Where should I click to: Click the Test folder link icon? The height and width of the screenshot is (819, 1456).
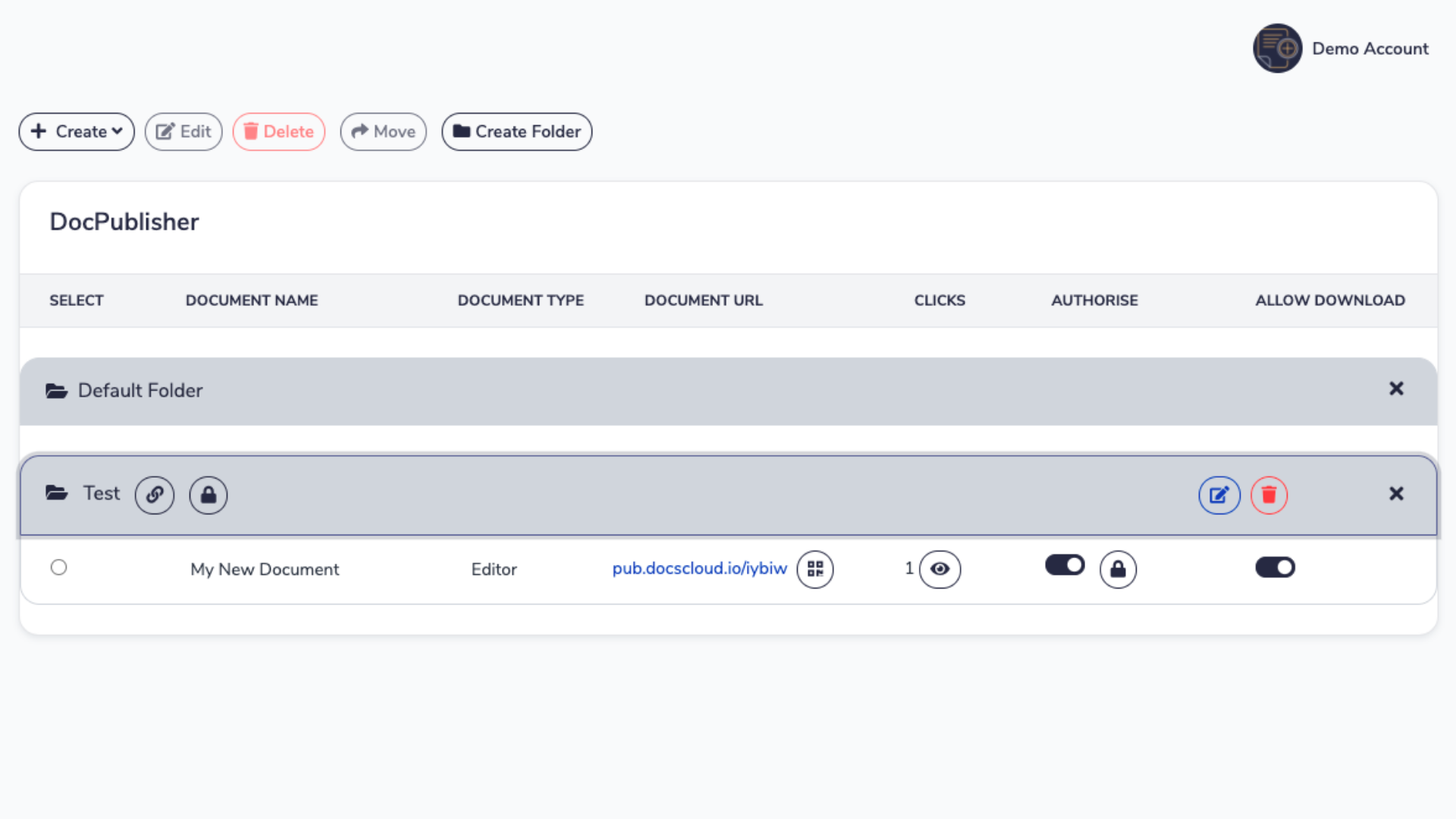coord(155,495)
